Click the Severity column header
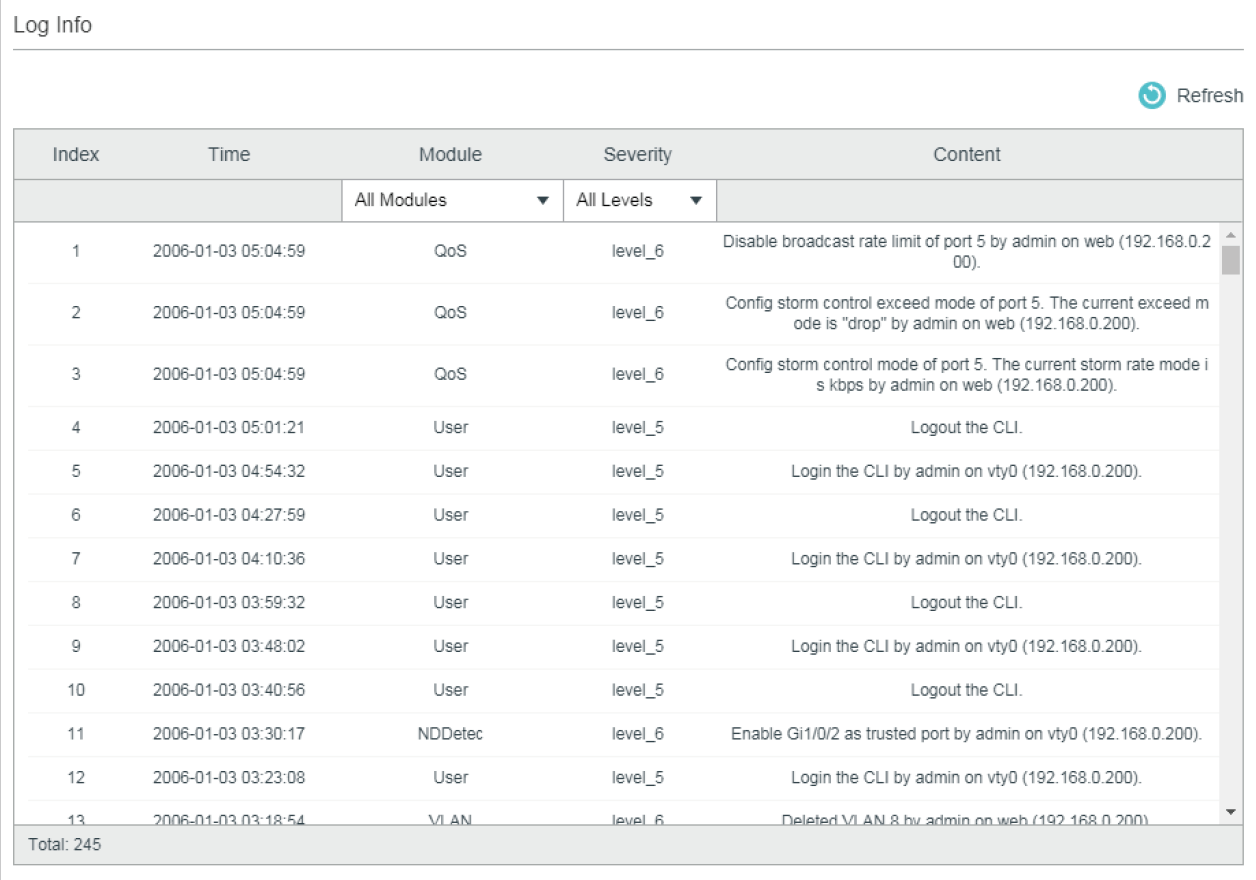The image size is (1256, 880). 637,154
